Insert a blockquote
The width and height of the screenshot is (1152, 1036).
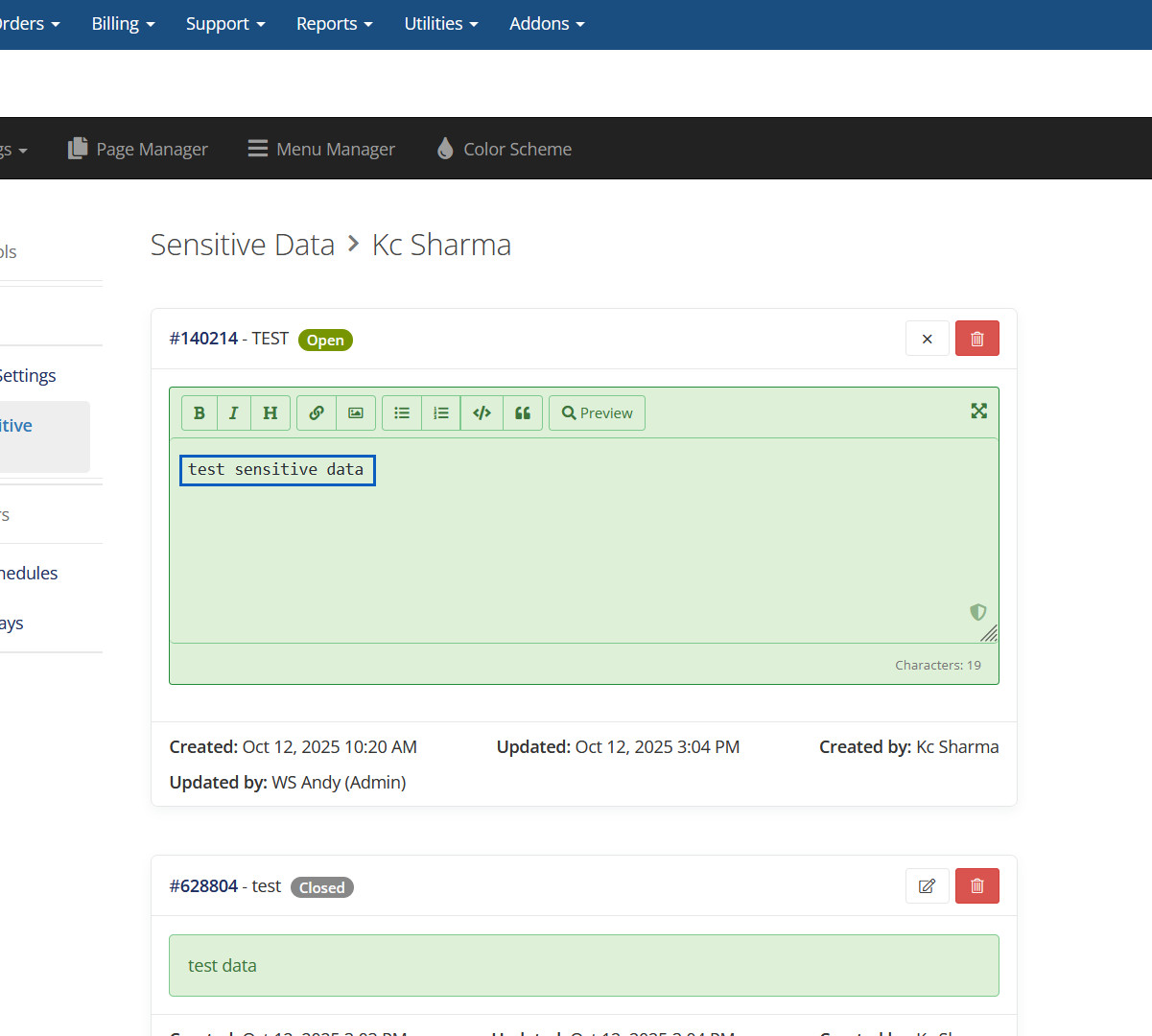(x=523, y=413)
